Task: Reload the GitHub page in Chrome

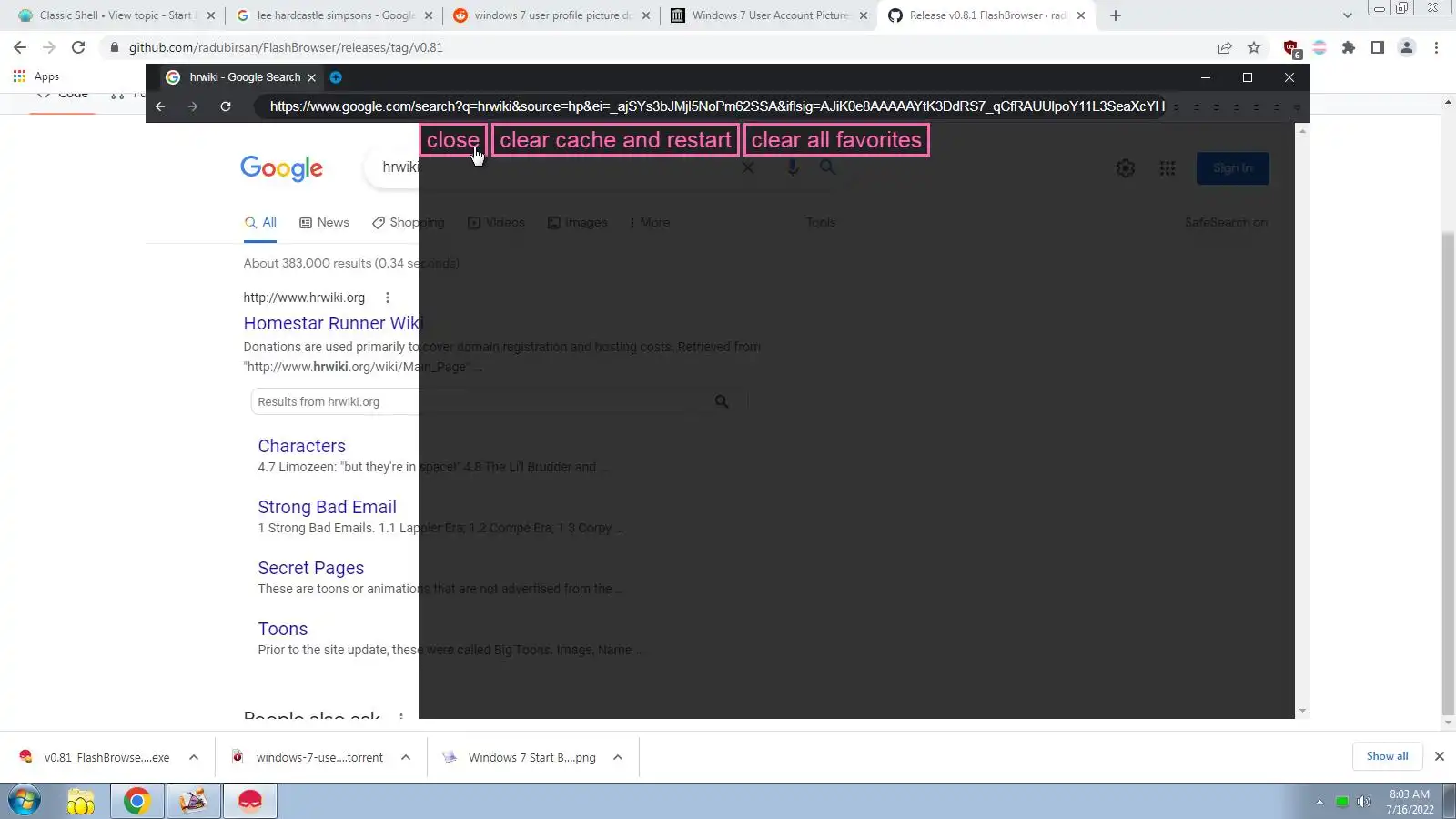Action: click(x=78, y=47)
